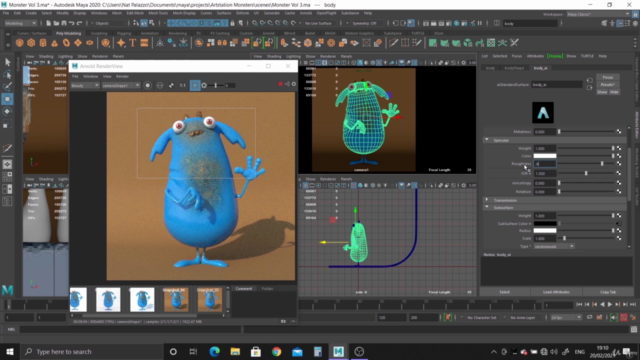
Task: Toggle the auto keyframe button
Action: pos(623,317)
